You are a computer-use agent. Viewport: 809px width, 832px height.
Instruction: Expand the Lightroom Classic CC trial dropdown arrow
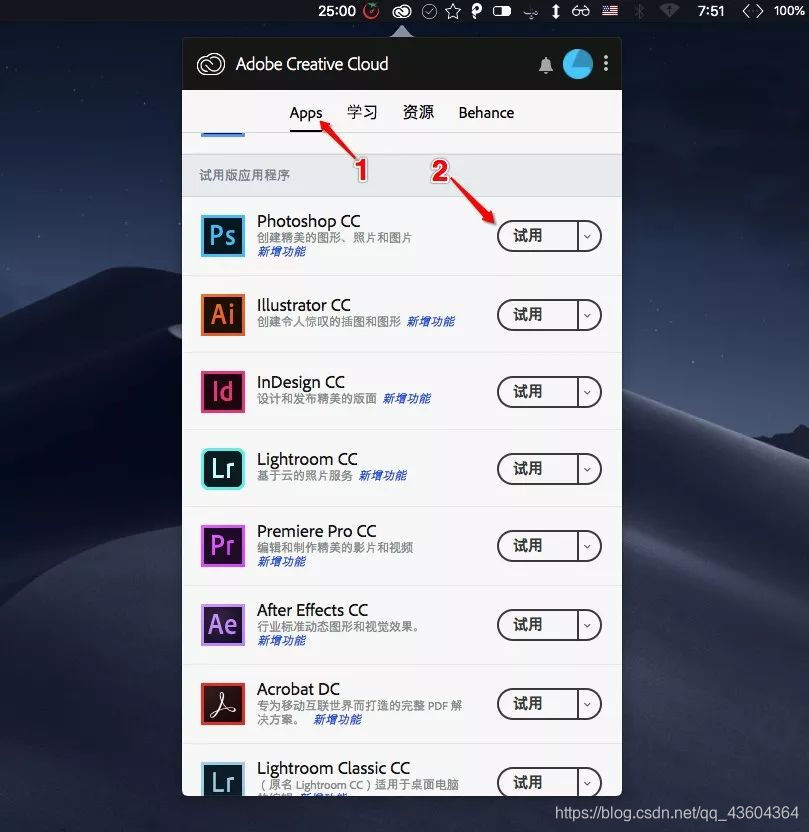coord(588,783)
